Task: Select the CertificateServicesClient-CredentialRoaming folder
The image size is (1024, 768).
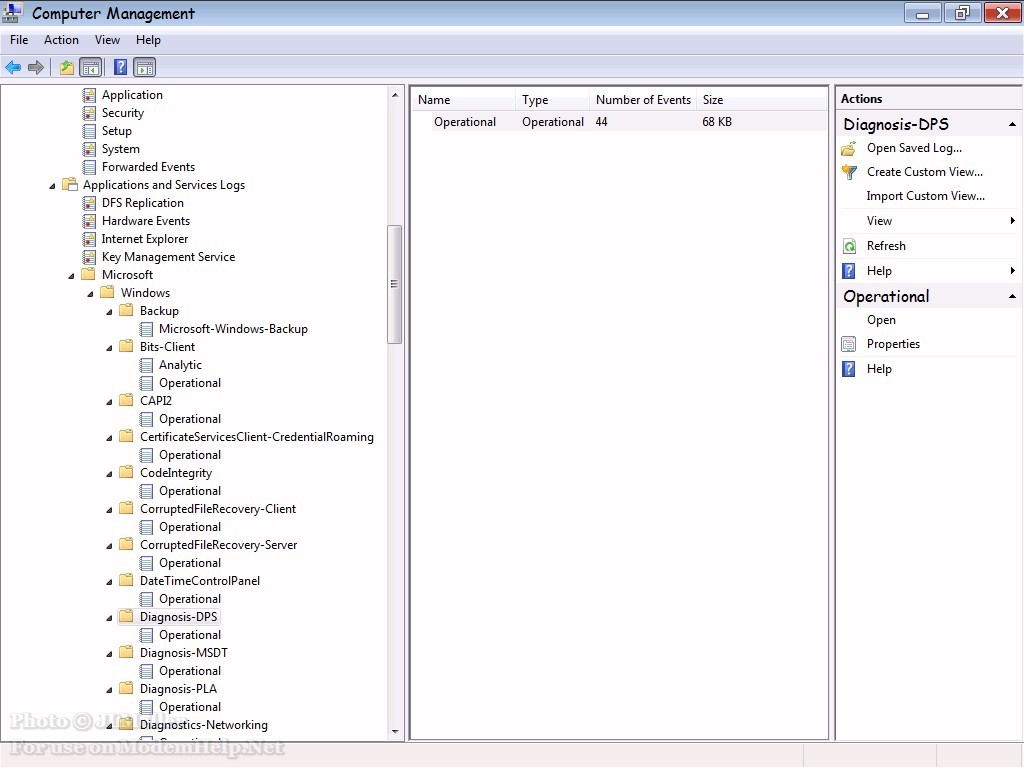Action: (257, 438)
